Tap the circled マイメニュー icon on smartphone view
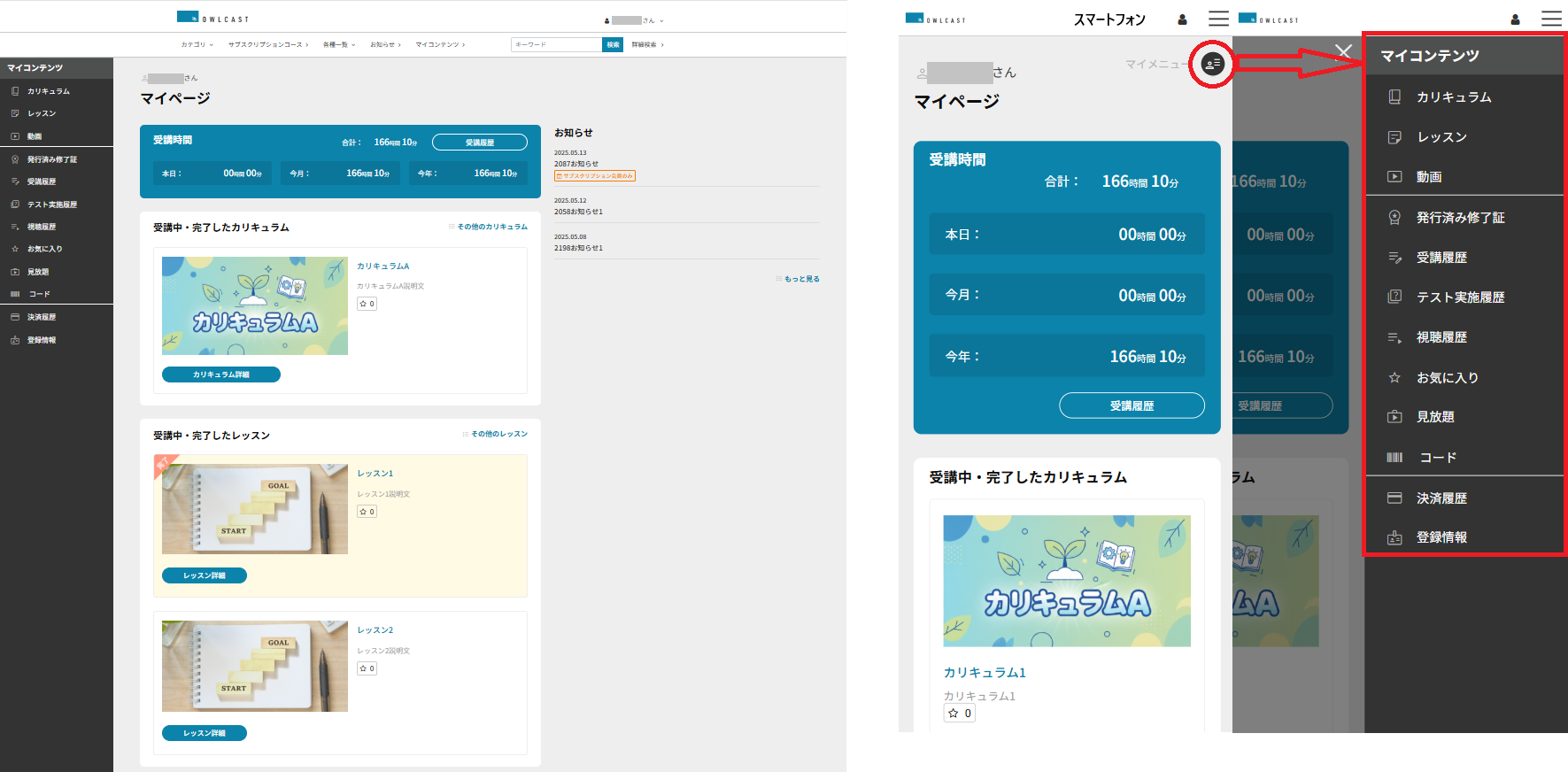The width and height of the screenshot is (1568, 772). click(x=1212, y=64)
